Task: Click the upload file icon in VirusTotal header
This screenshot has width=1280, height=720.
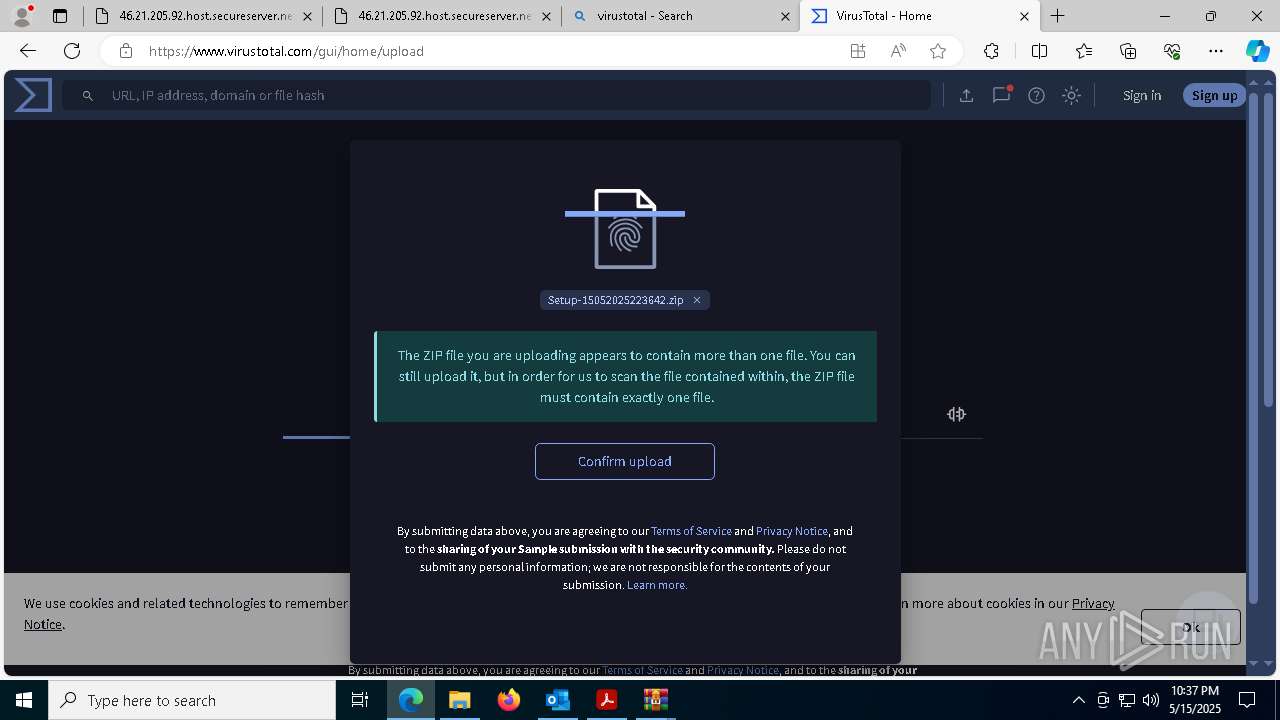Action: pyautogui.click(x=966, y=95)
